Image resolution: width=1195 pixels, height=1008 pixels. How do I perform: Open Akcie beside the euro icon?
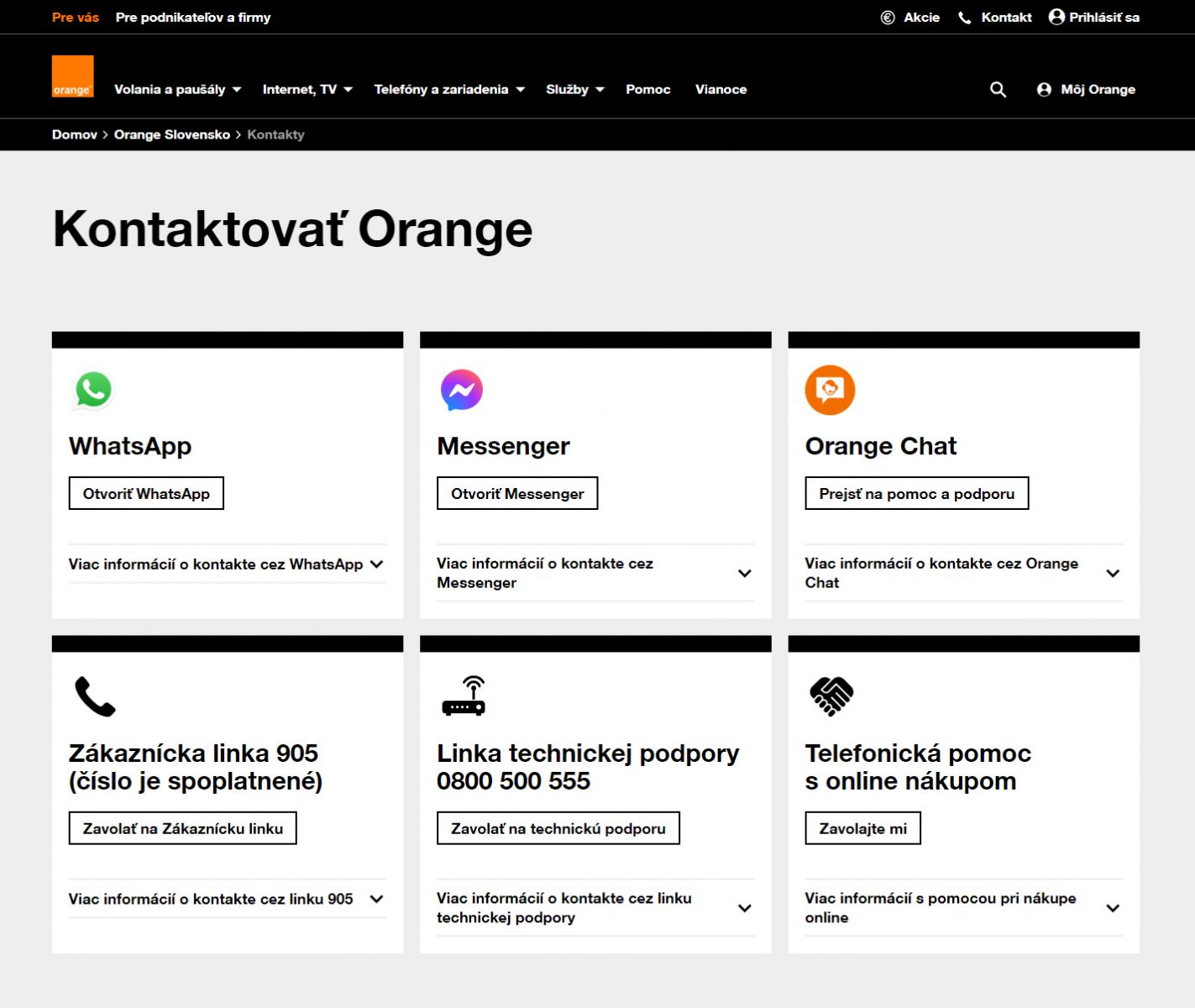[x=920, y=18]
